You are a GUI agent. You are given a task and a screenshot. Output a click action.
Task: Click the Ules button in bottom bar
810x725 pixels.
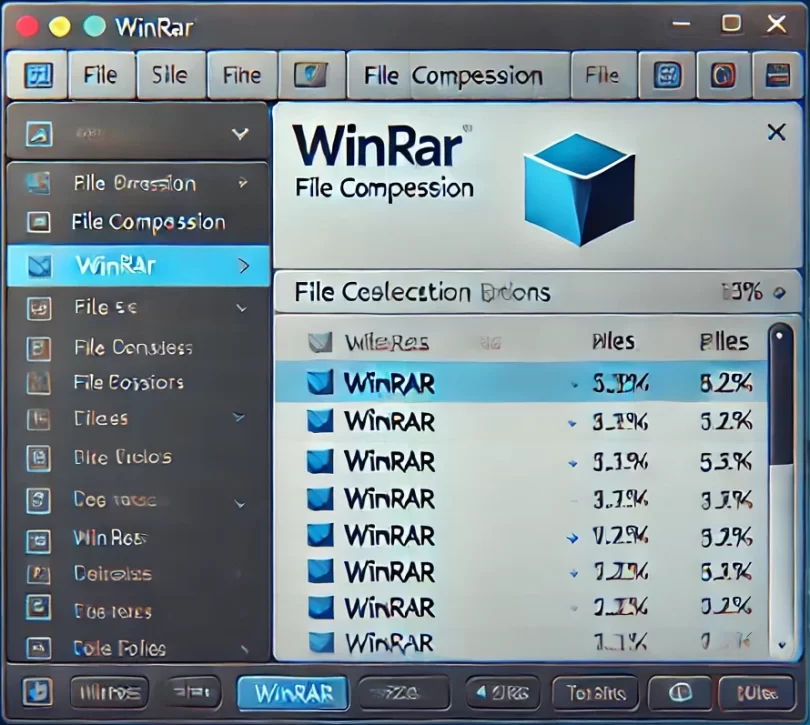pyautogui.click(x=757, y=692)
